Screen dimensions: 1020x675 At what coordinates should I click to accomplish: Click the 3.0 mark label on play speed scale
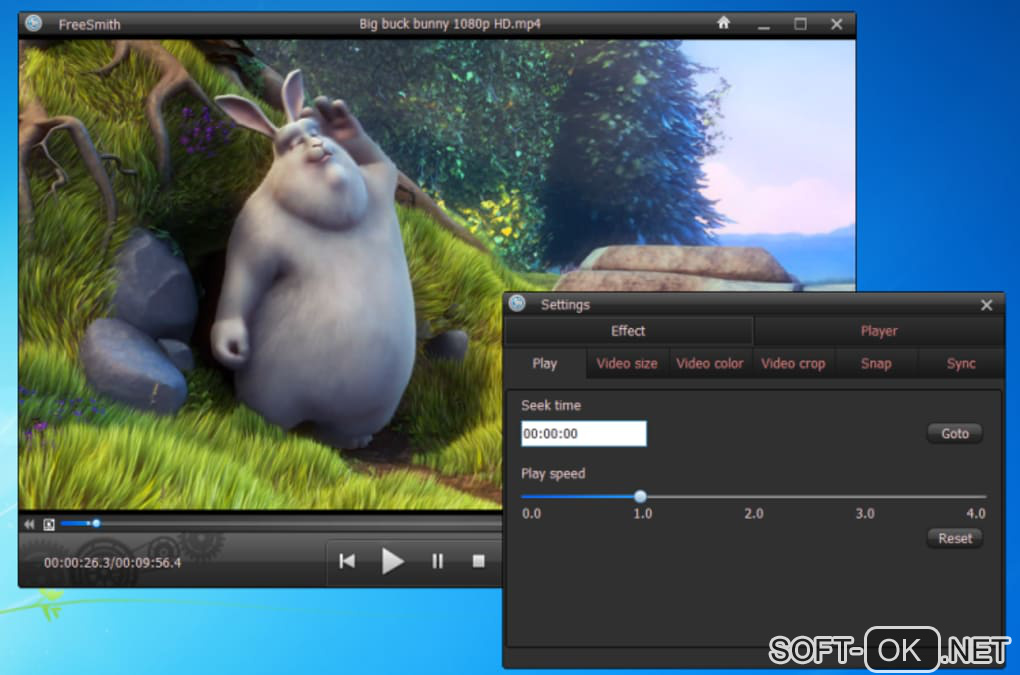(865, 514)
